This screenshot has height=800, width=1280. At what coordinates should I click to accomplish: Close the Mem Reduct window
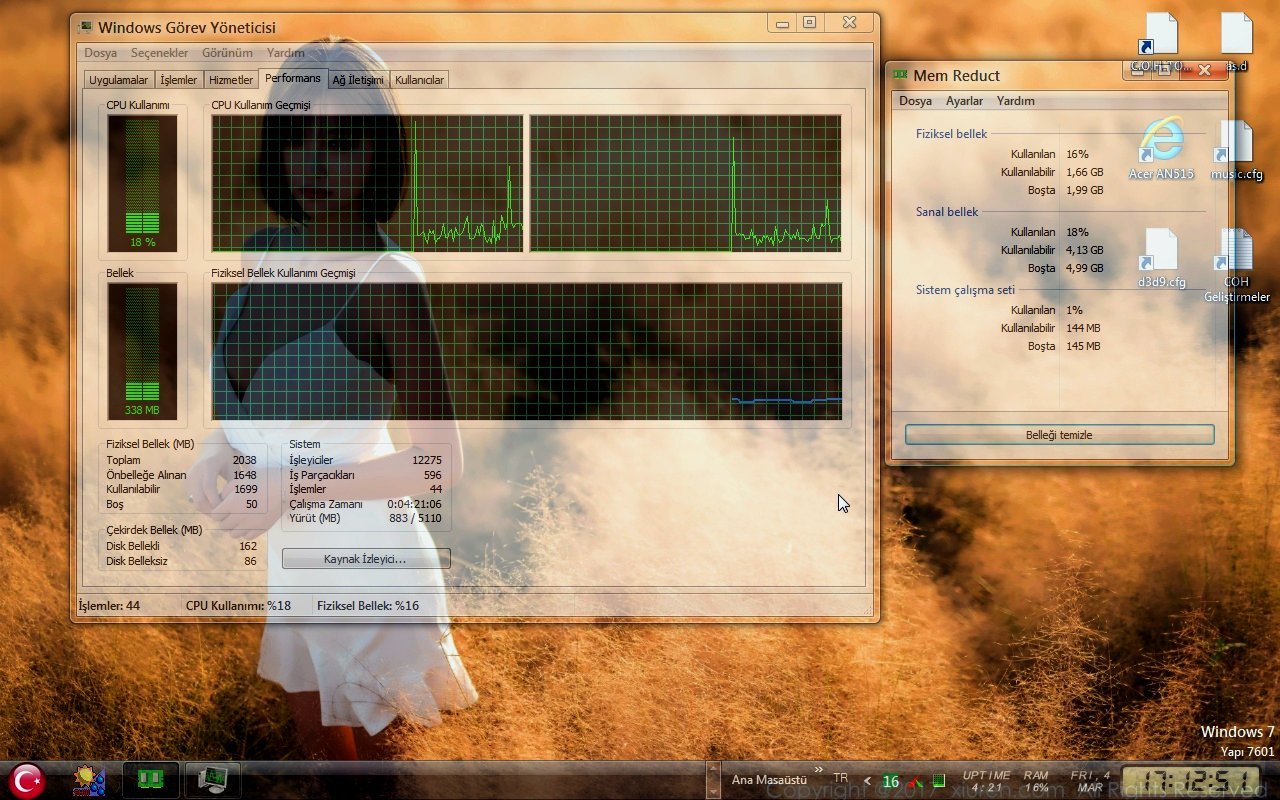tap(1204, 69)
